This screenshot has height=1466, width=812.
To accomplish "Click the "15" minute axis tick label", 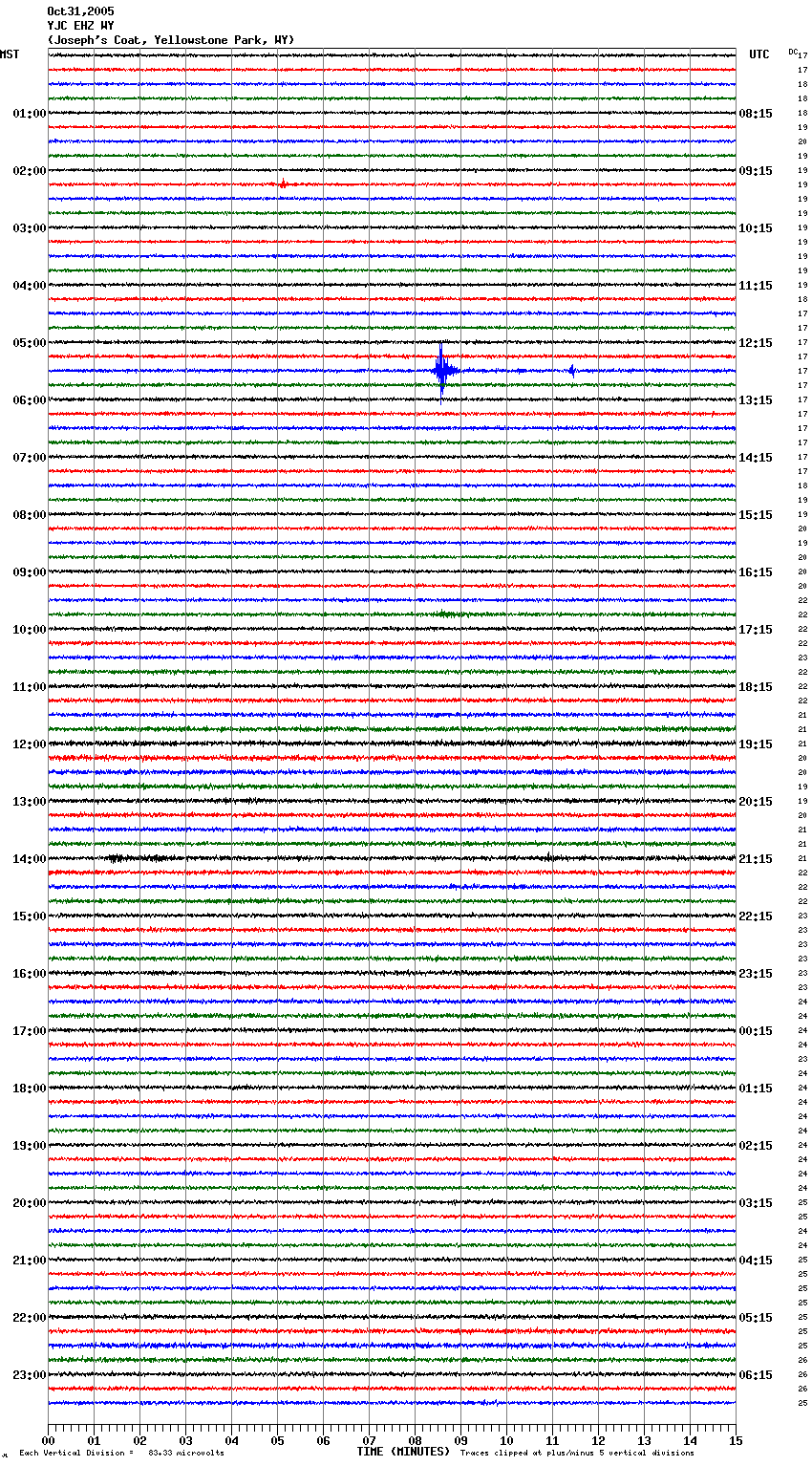I will (736, 1441).
